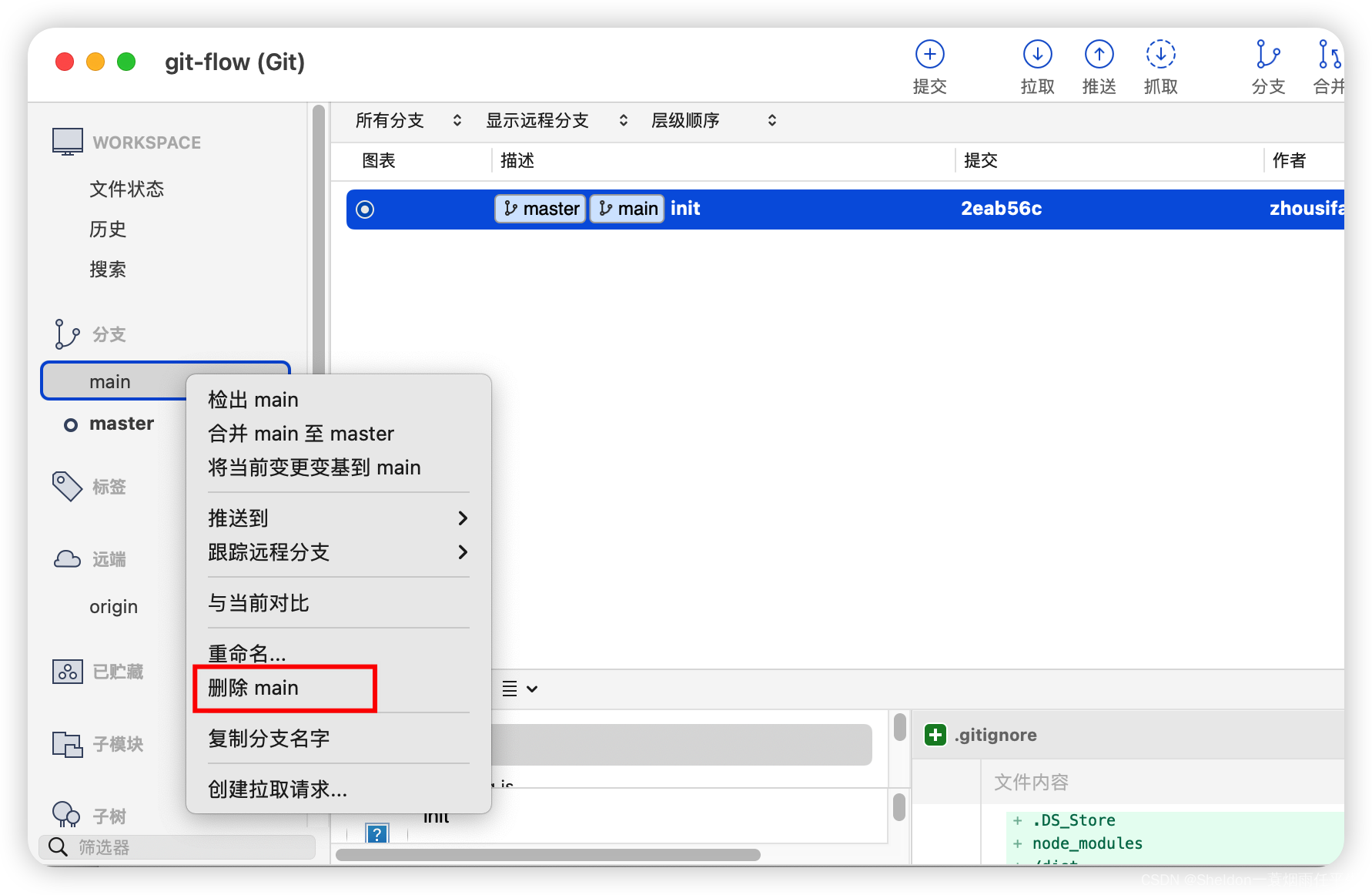Image resolution: width=1372 pixels, height=895 pixels.
Task: Click the subtree icon beside 子树
Action: (x=66, y=814)
